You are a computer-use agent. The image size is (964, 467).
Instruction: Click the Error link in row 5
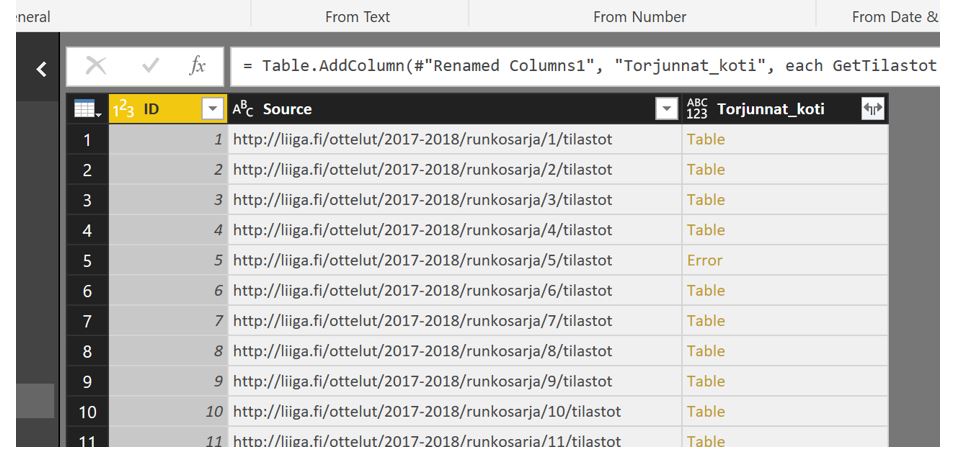point(704,260)
